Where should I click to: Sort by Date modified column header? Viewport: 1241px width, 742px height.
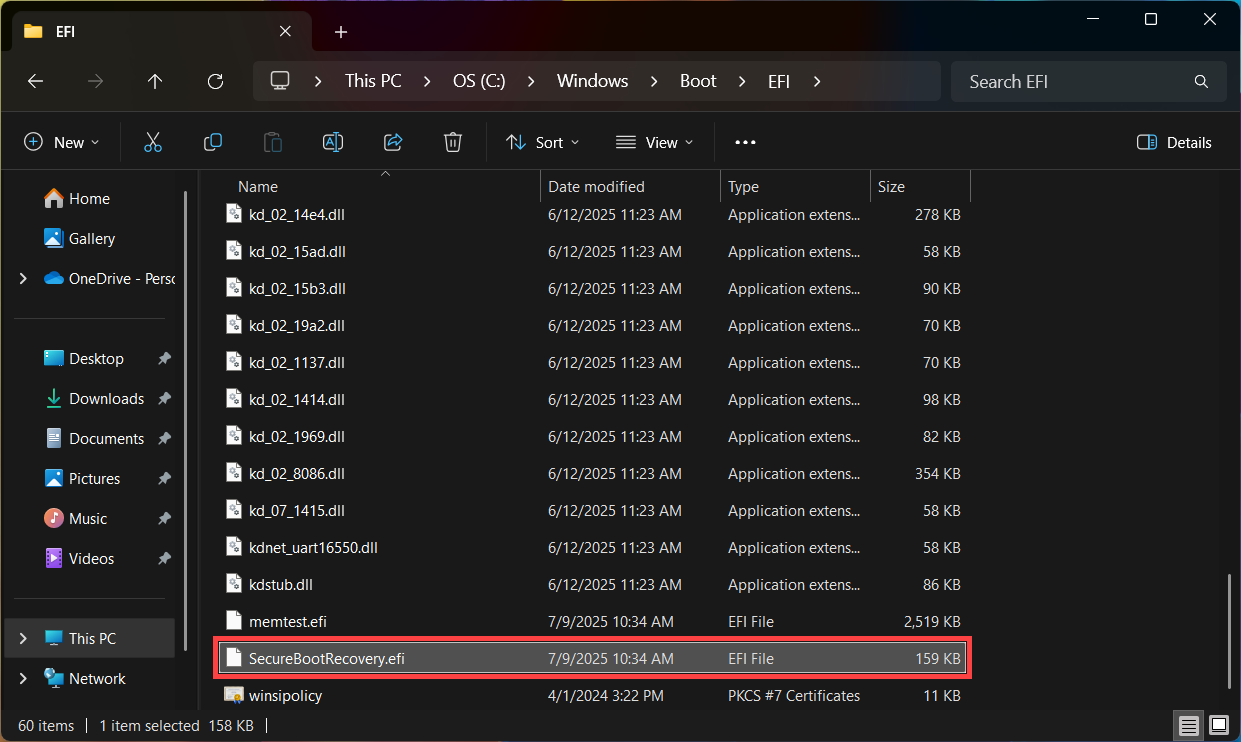tap(630, 187)
